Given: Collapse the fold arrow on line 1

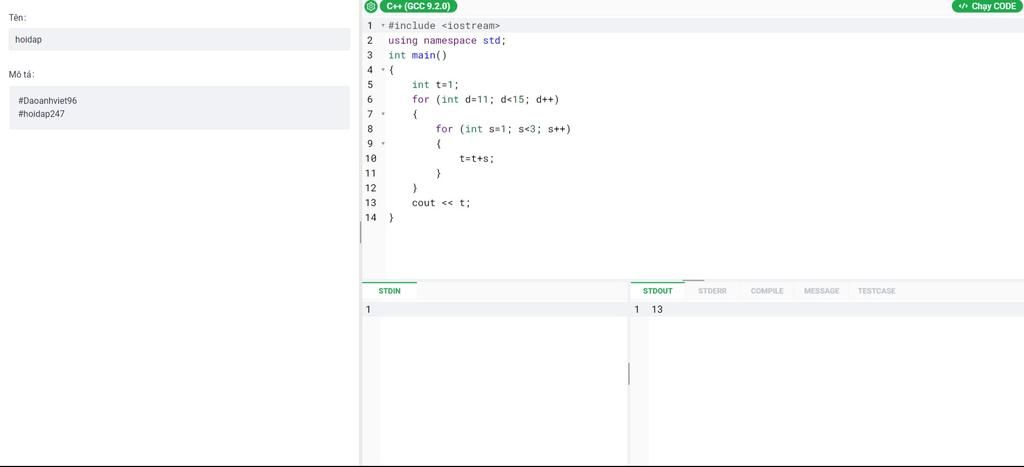Looking at the screenshot, I should 383,25.
